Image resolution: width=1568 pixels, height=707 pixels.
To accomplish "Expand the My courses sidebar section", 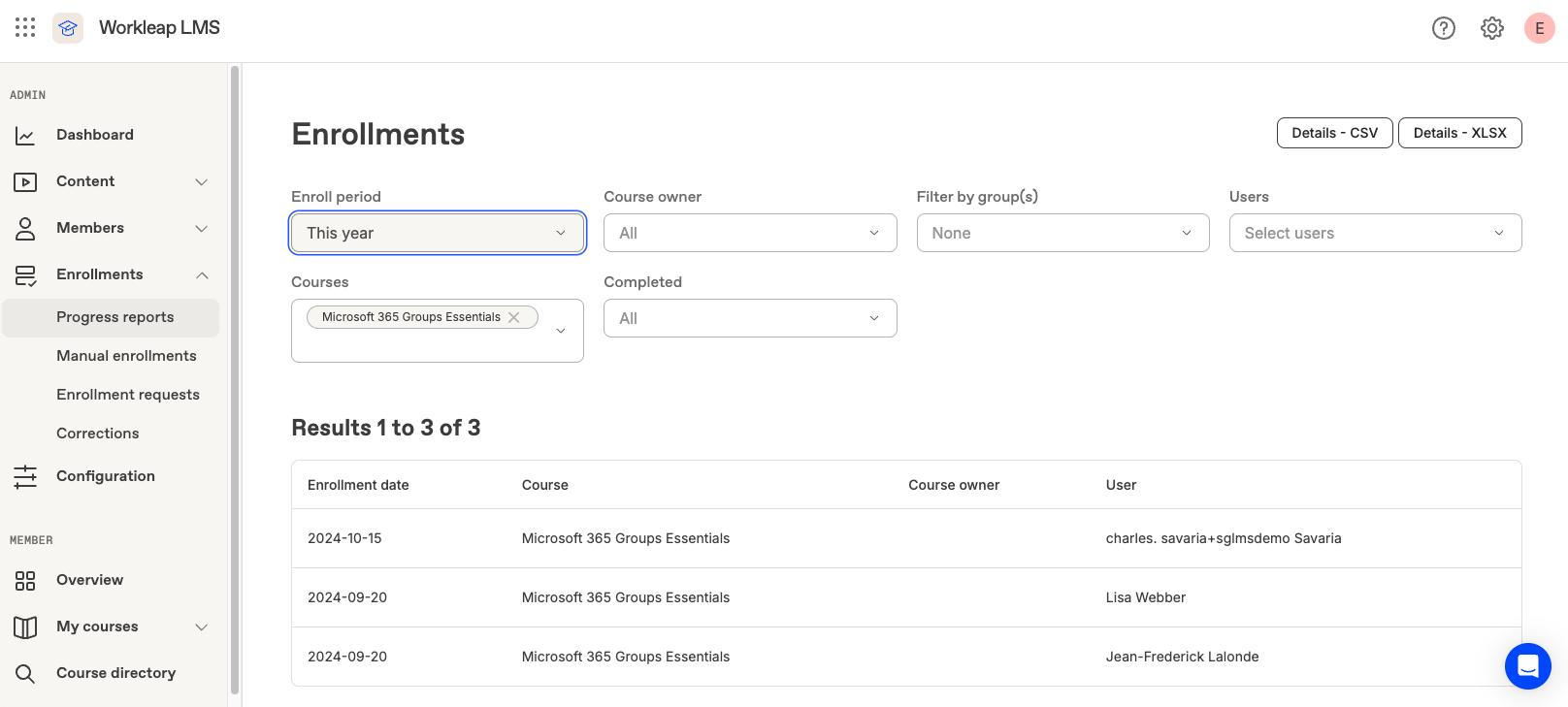I will point(202,627).
